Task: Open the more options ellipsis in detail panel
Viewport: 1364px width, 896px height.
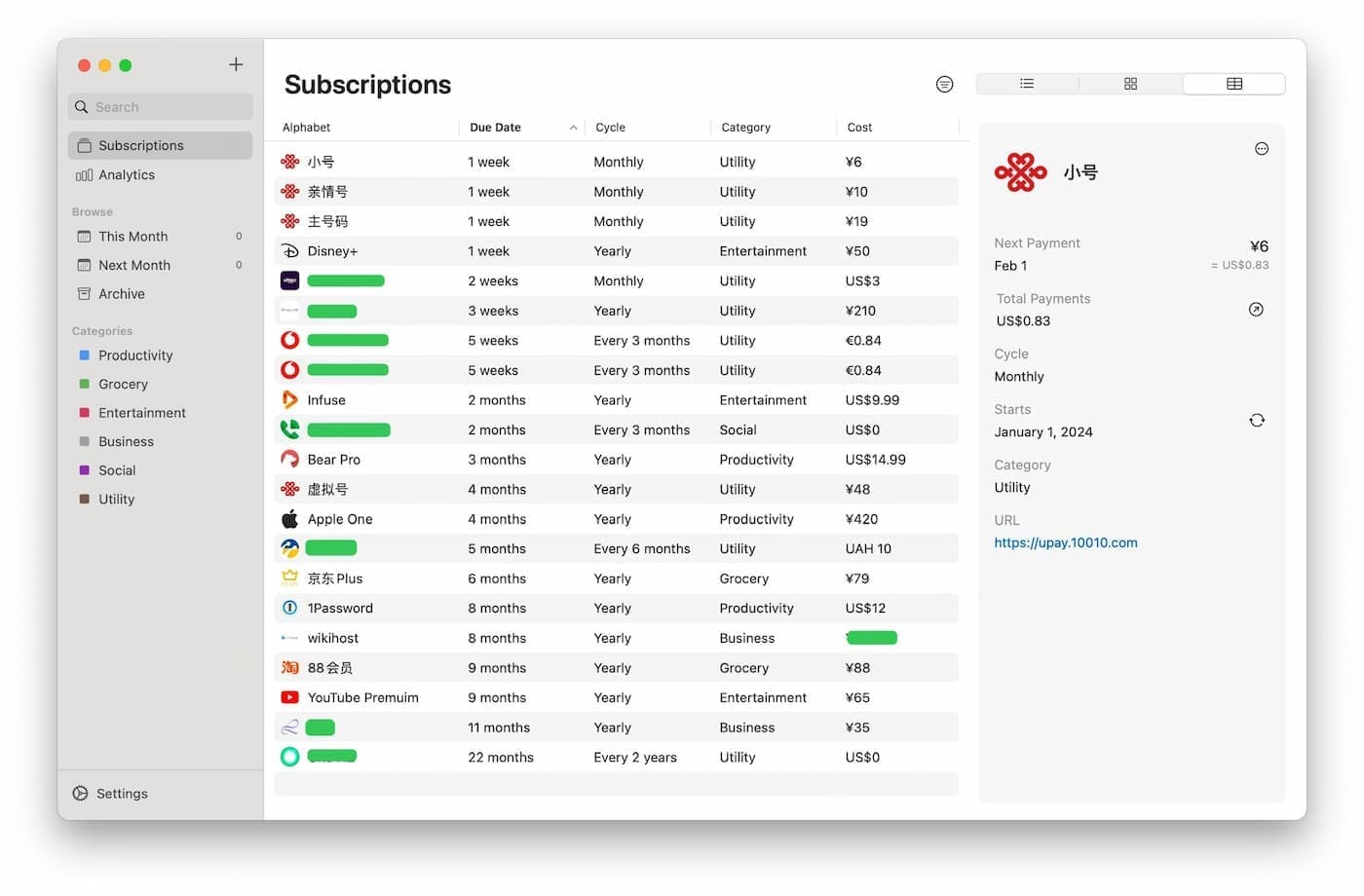Action: click(1262, 149)
